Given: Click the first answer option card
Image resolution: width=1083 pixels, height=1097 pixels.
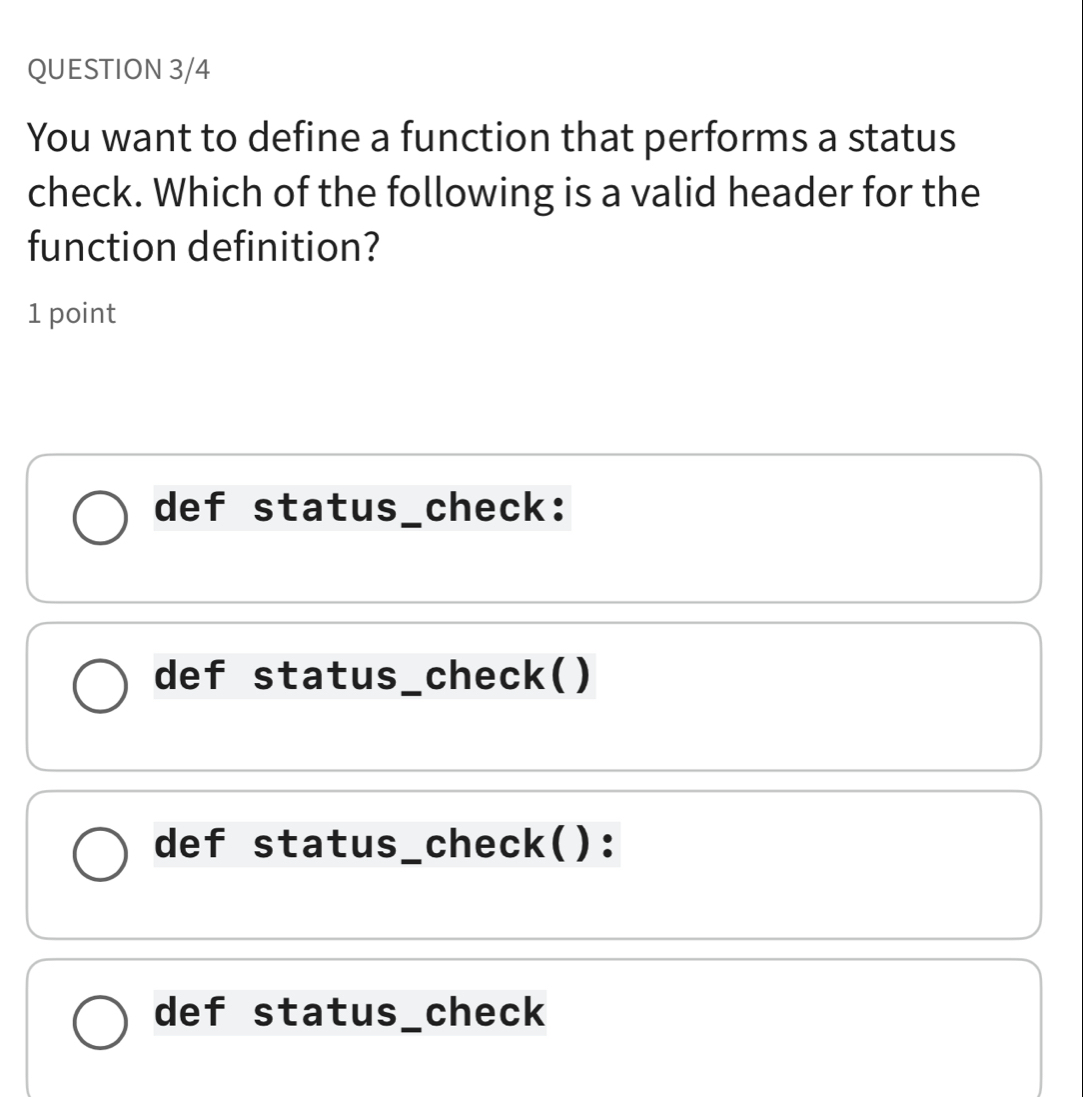Looking at the screenshot, I should pos(536,526).
